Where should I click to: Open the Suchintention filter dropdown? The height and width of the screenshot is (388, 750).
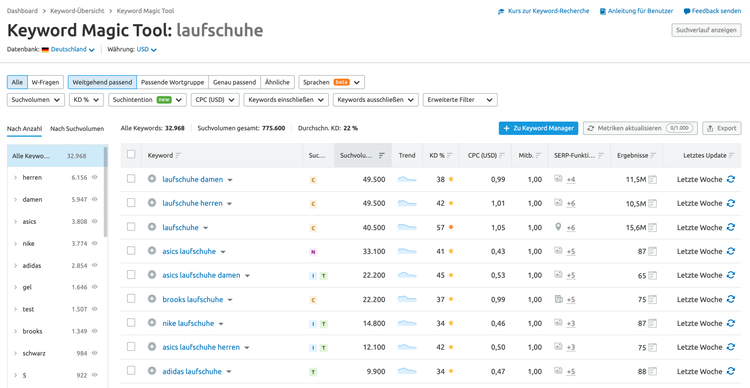pyautogui.click(x=147, y=100)
